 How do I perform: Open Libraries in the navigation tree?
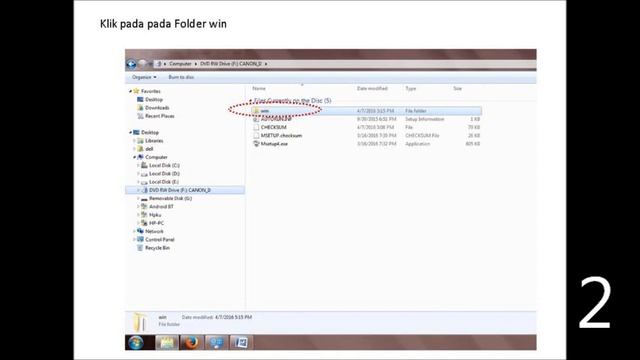(x=154, y=140)
